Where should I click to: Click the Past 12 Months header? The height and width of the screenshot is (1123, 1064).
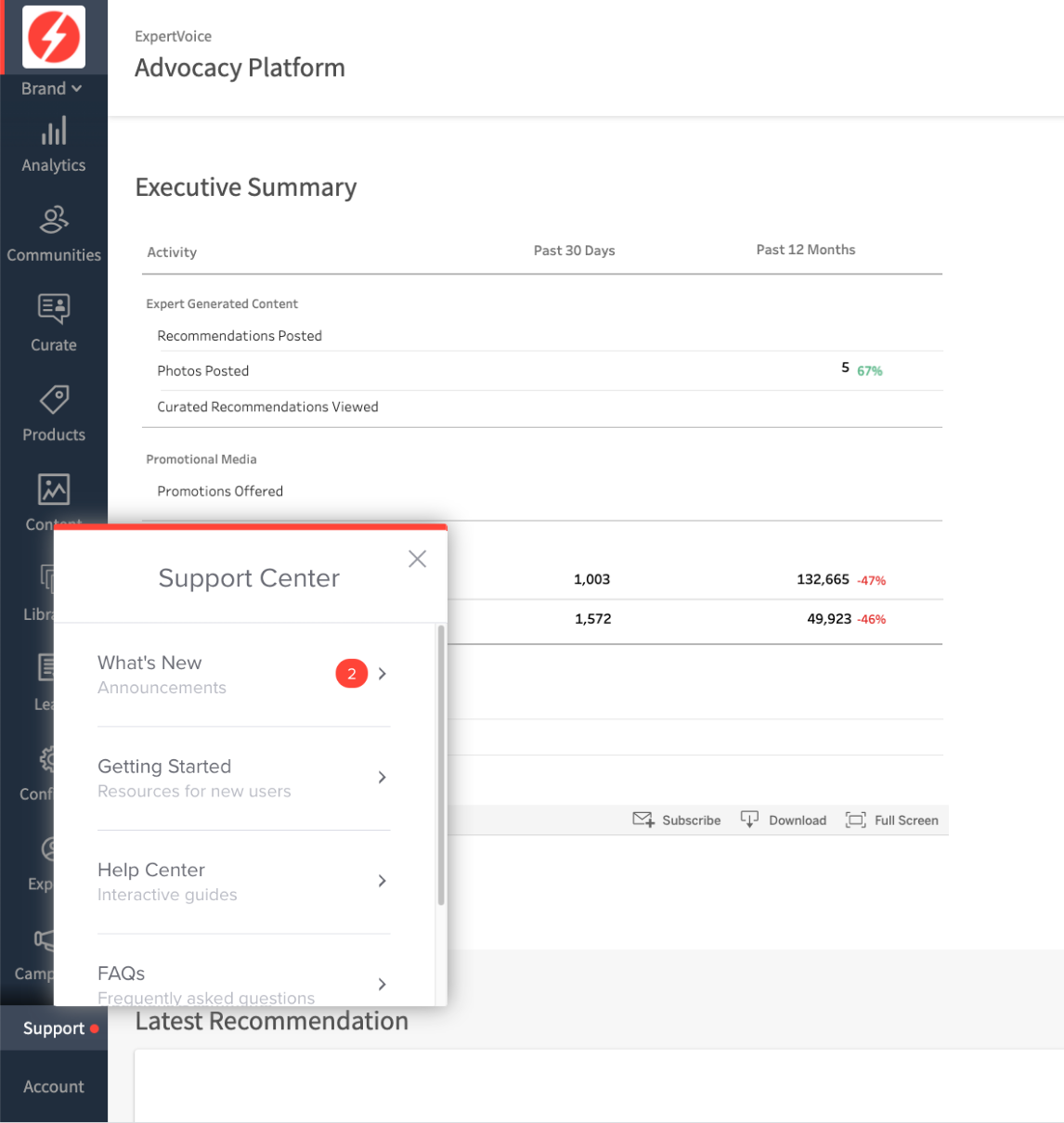806,250
